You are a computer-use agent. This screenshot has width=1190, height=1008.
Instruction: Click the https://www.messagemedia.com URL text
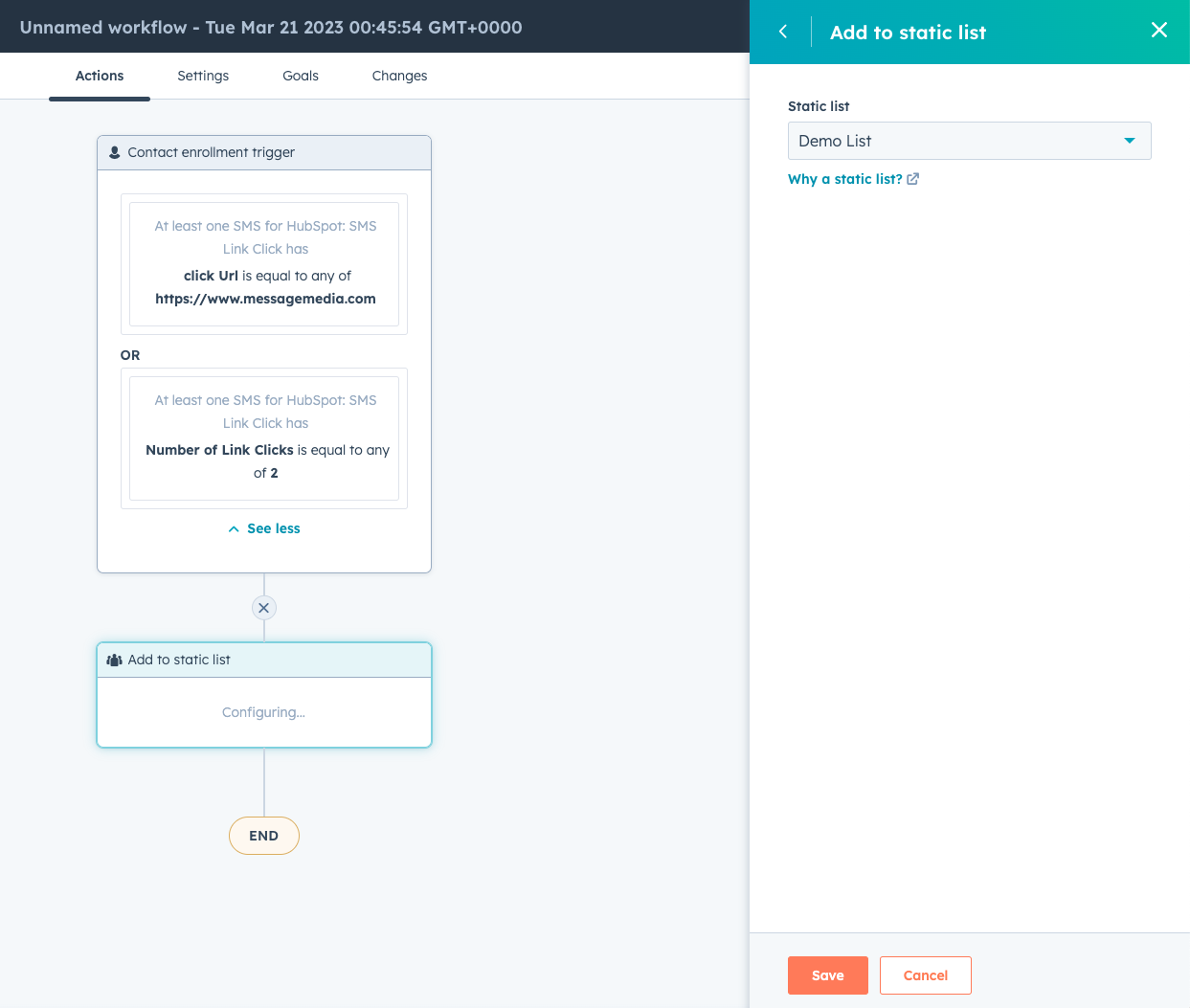[x=265, y=299]
